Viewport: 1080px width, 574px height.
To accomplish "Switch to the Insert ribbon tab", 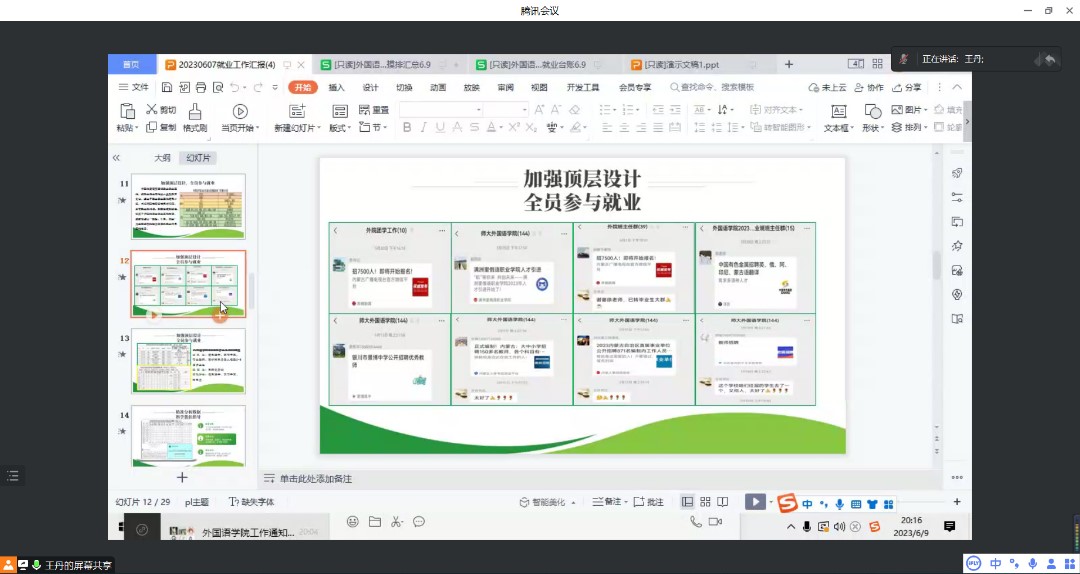I will point(336,88).
